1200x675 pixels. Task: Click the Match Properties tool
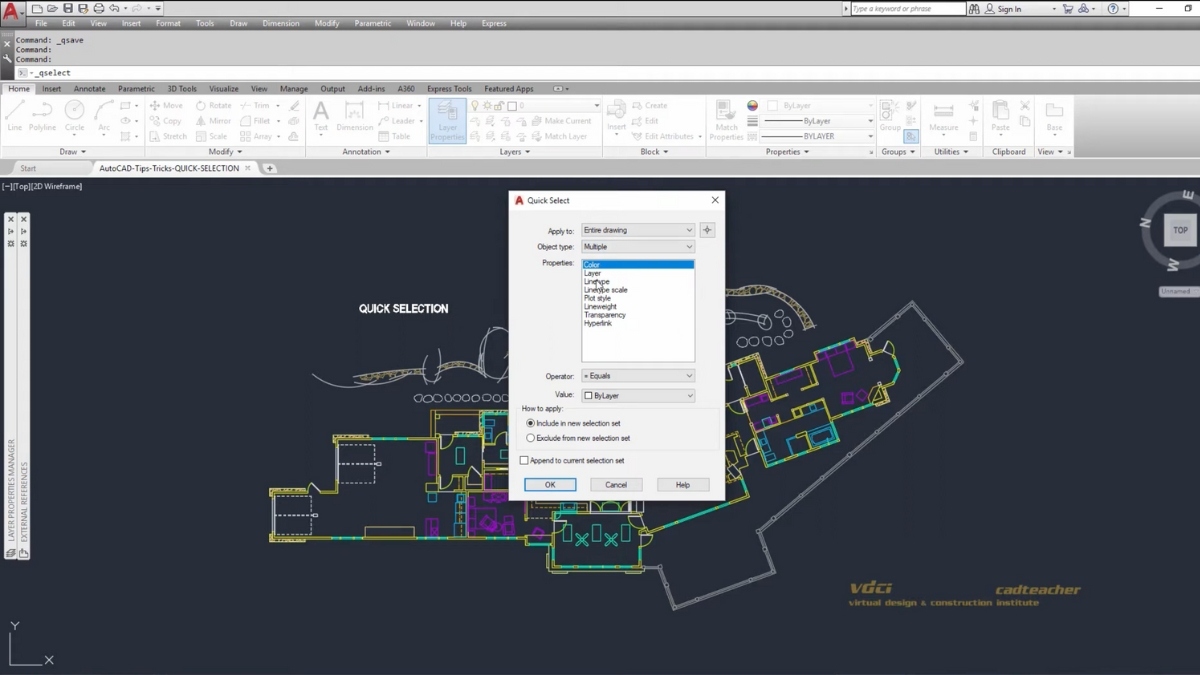click(x=726, y=120)
